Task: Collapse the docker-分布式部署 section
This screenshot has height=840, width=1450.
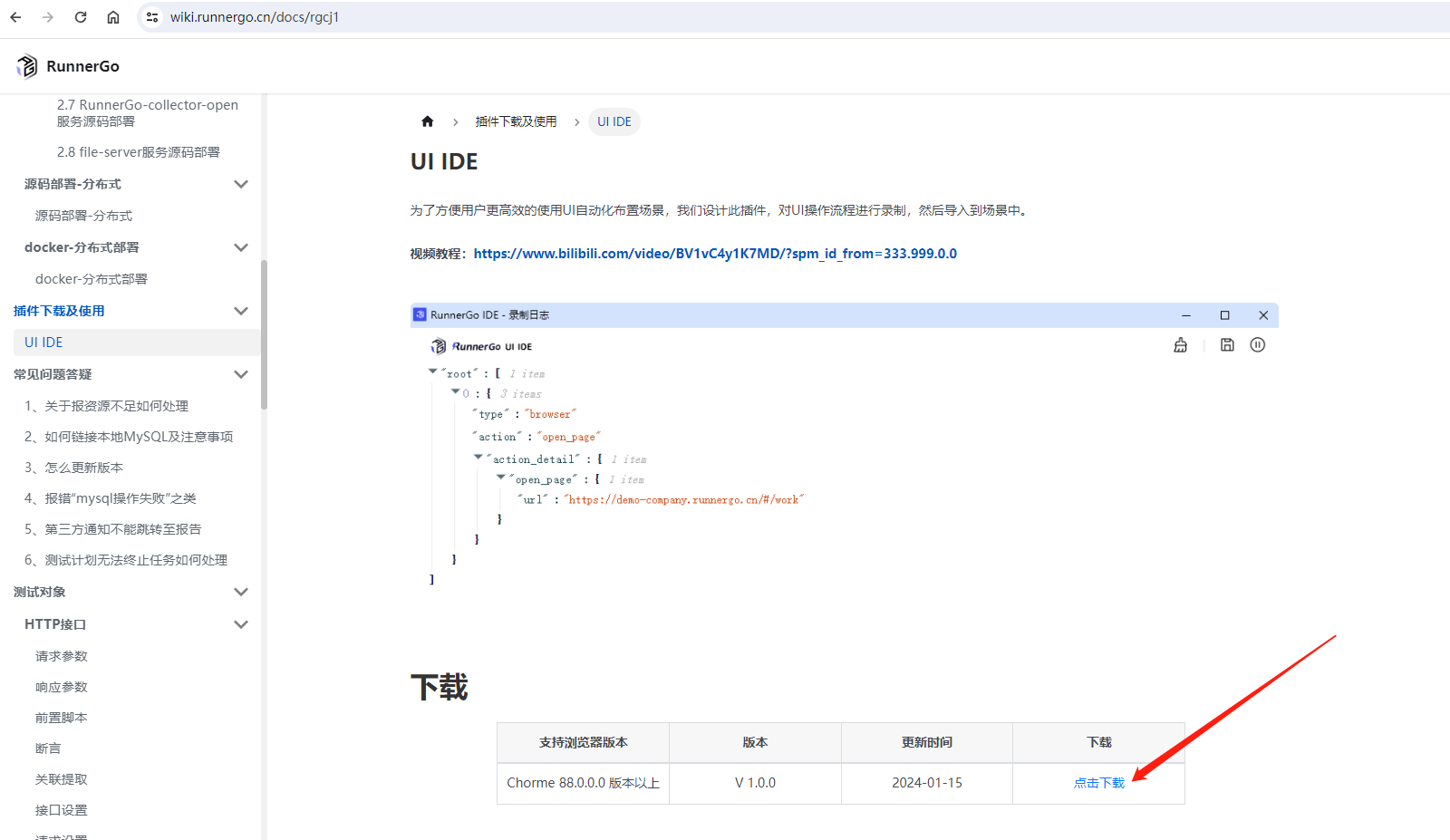Action: (241, 247)
